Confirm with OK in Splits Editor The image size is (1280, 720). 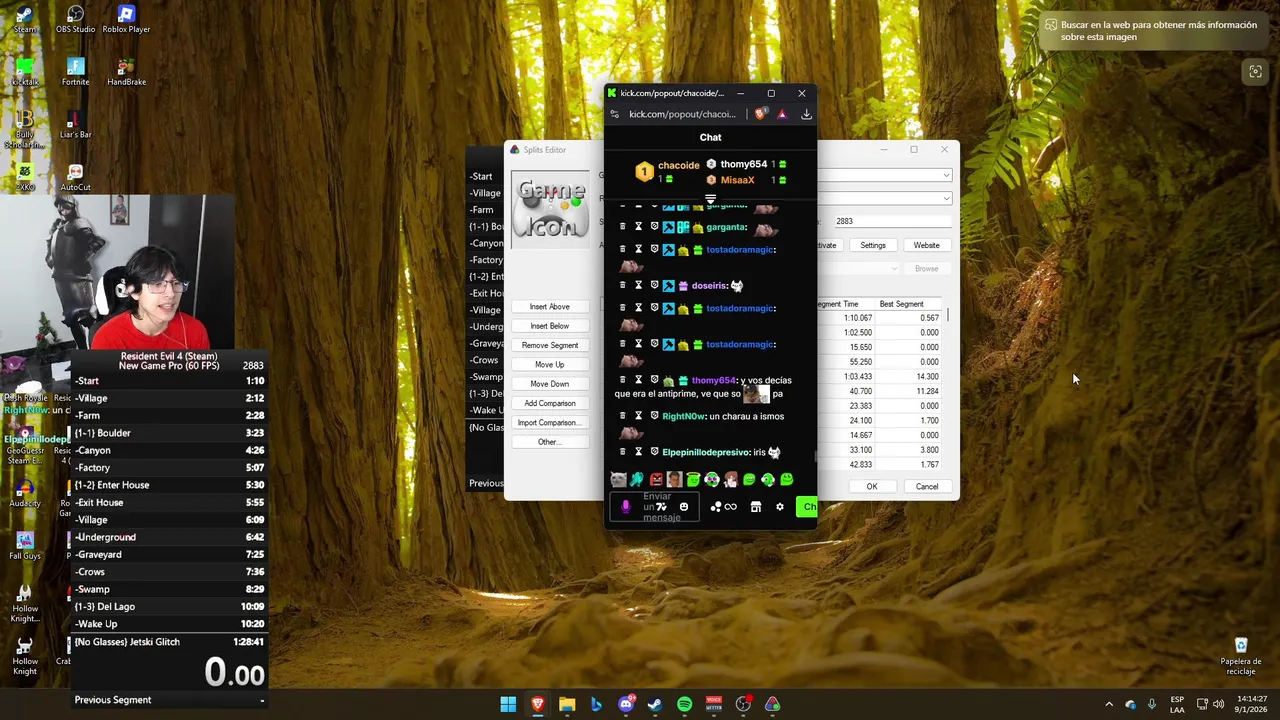click(872, 487)
